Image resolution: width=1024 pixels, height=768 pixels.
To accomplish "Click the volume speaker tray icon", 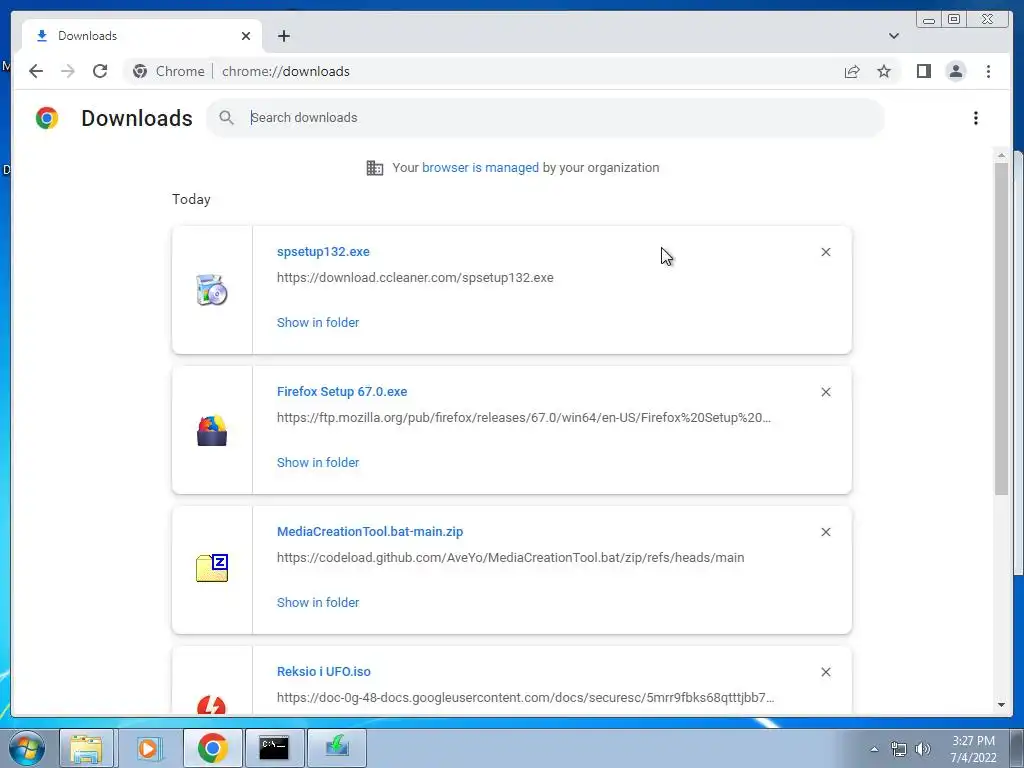I will click(x=923, y=749).
